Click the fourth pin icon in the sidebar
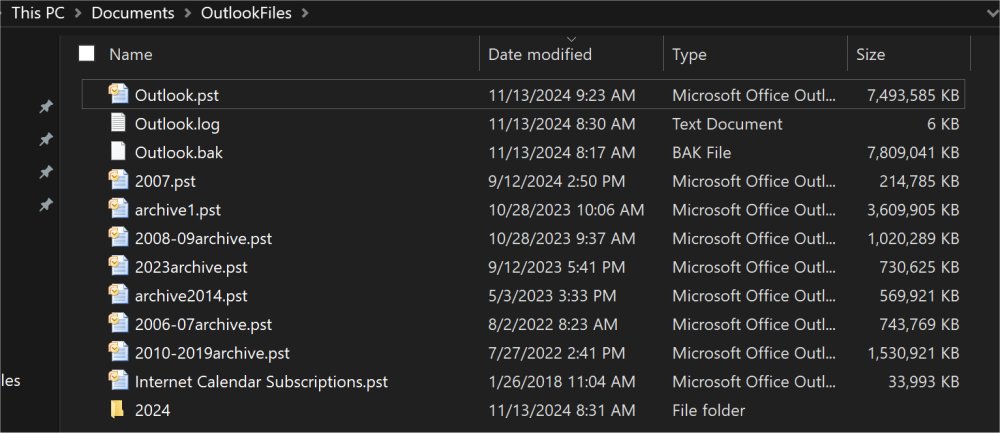 point(46,205)
